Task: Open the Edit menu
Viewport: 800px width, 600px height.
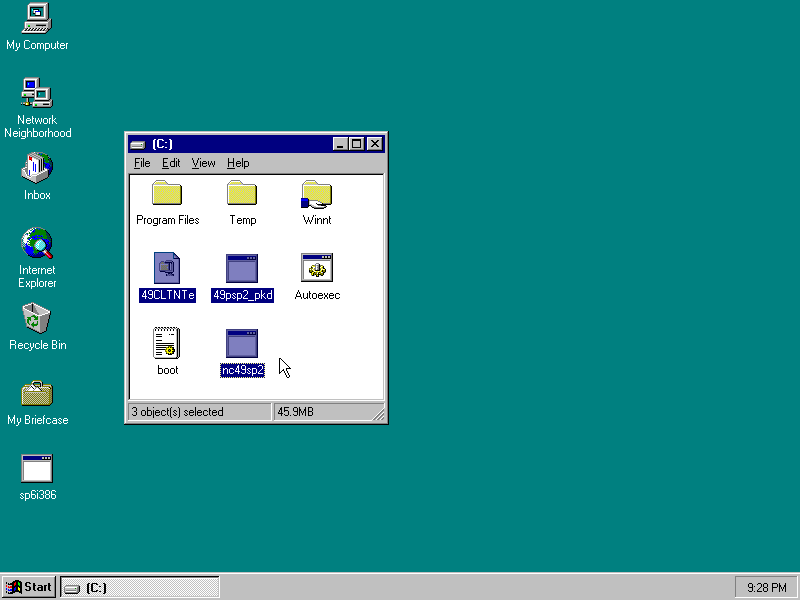Action: tap(171, 163)
